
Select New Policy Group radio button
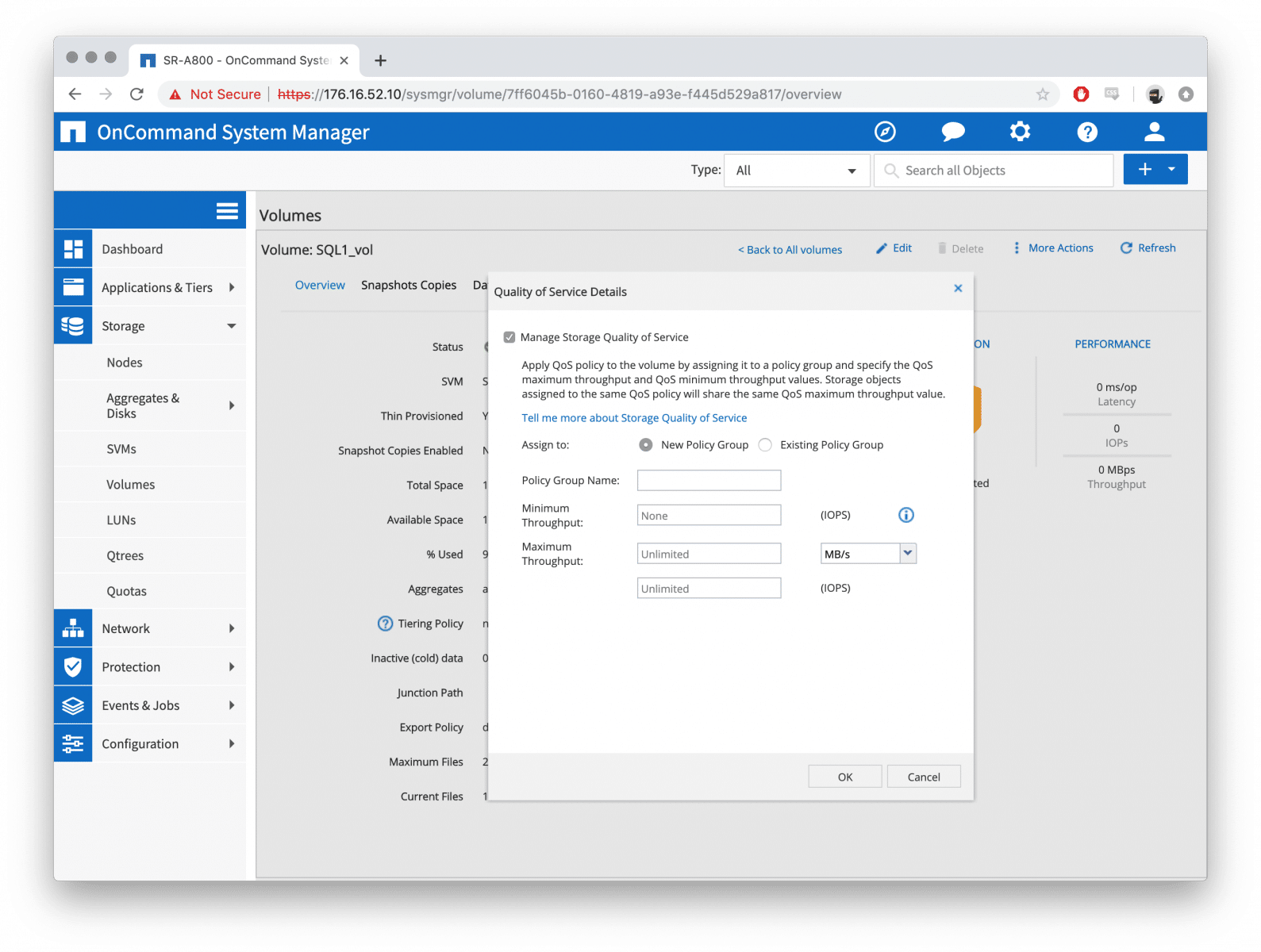[x=646, y=445]
